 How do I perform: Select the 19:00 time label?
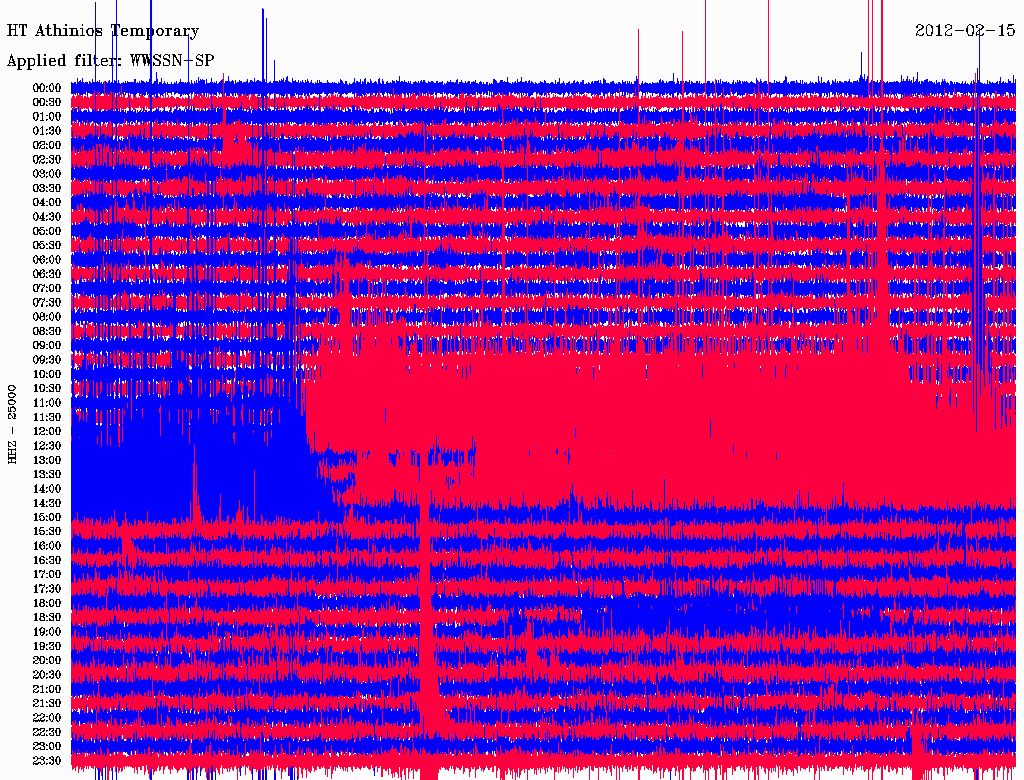[47, 632]
